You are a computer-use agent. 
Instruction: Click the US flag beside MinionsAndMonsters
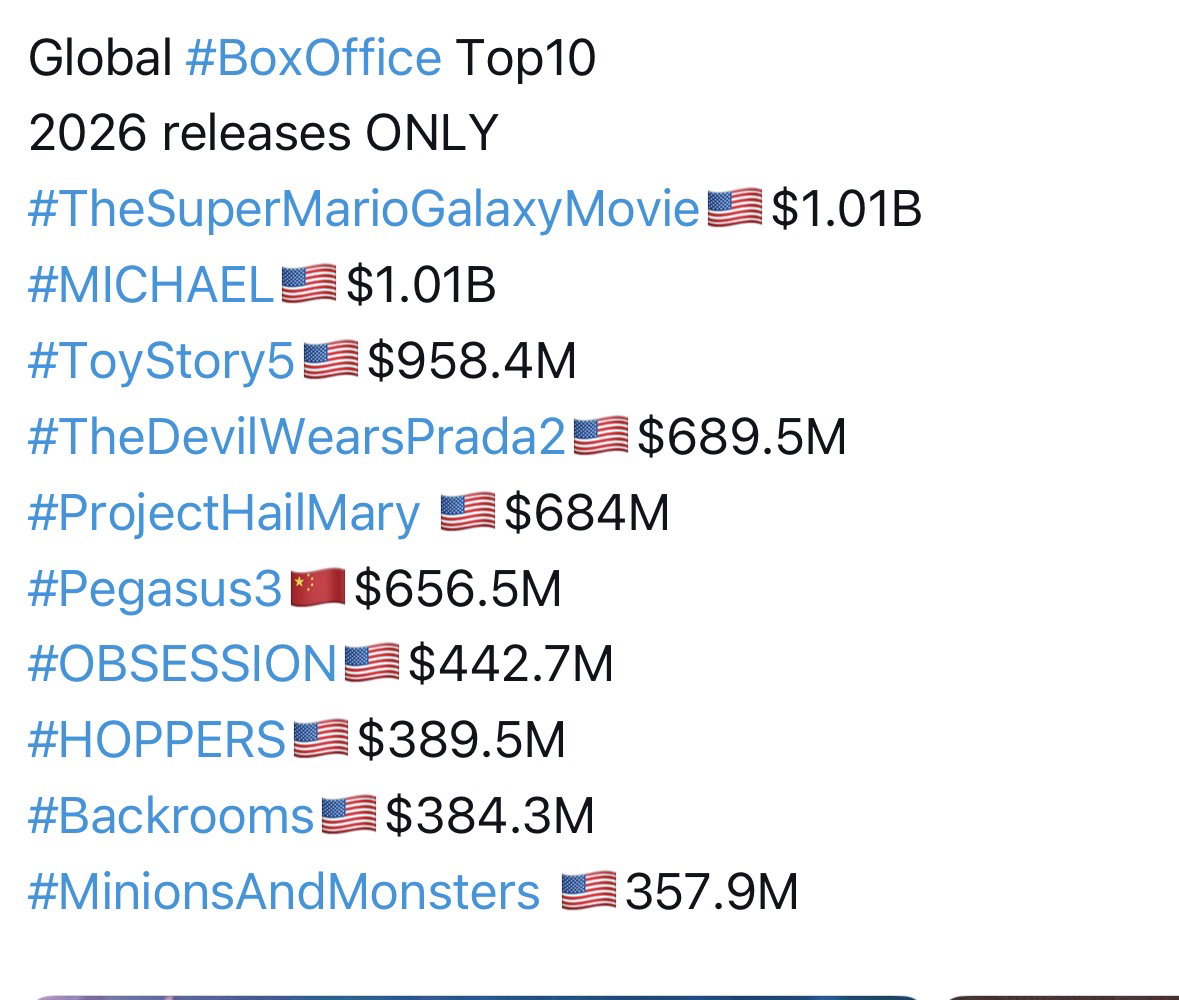click(589, 891)
